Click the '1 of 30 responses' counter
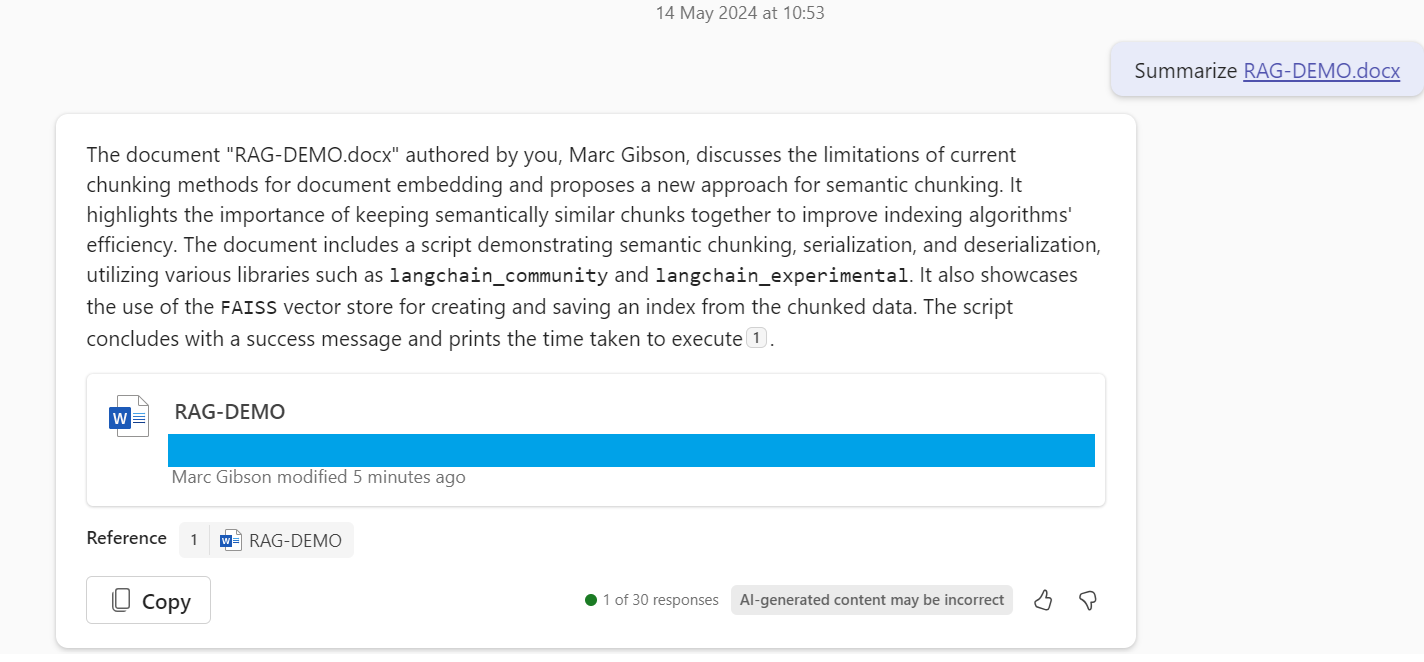1424x662 pixels. [x=660, y=600]
